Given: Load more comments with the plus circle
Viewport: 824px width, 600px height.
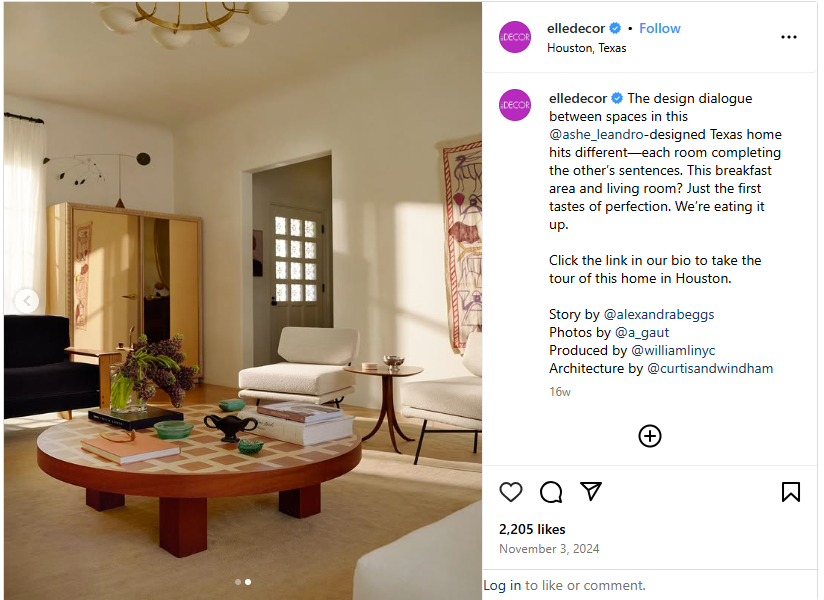Looking at the screenshot, I should [x=650, y=436].
